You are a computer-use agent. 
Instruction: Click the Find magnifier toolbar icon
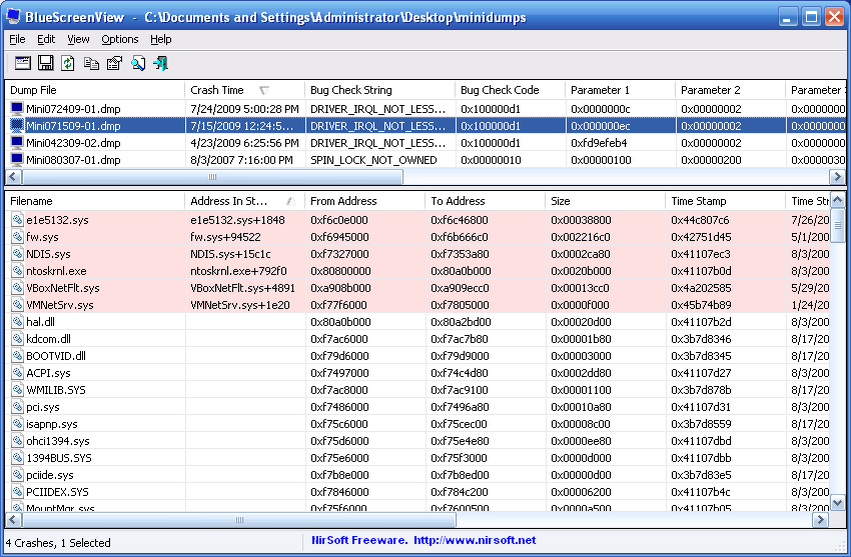[137, 63]
